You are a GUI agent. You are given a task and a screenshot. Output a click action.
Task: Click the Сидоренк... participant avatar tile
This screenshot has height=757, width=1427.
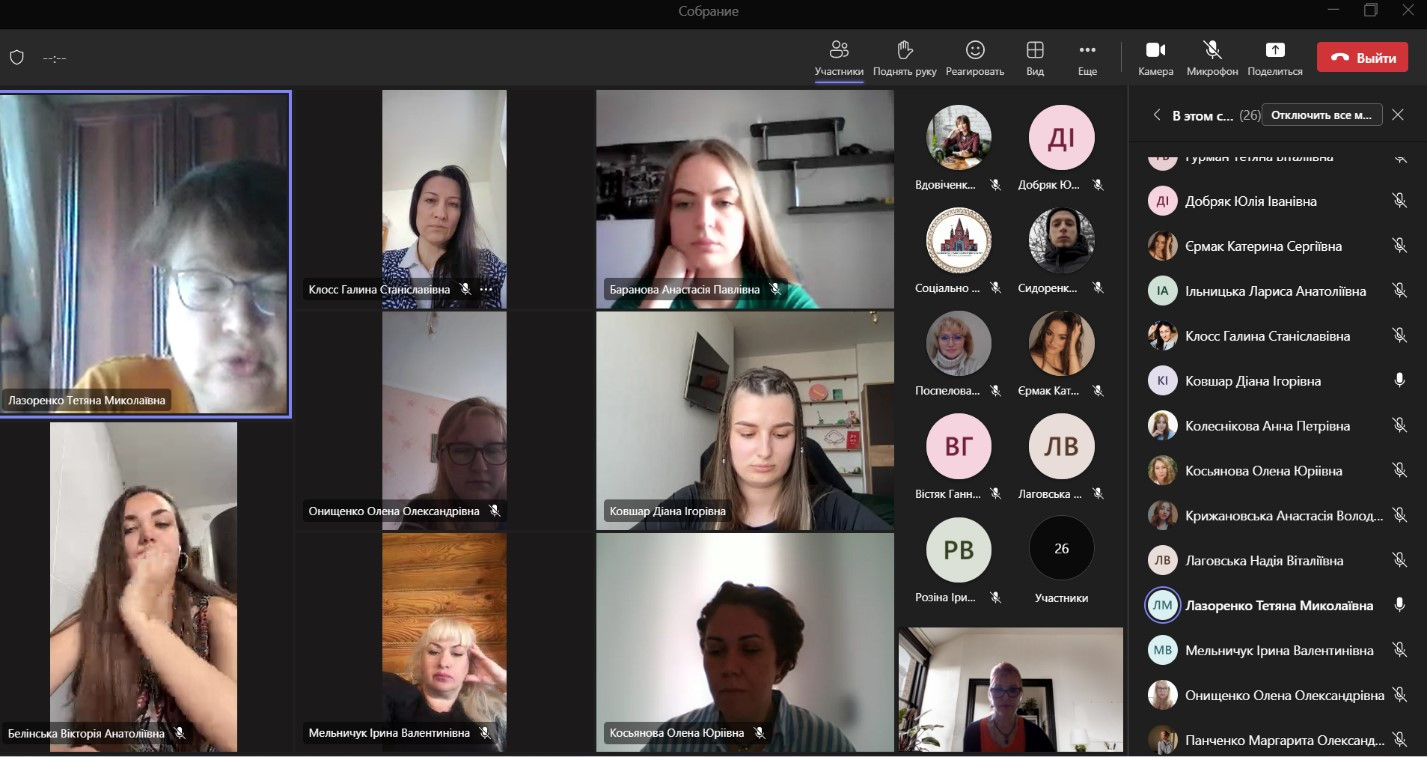(x=1061, y=240)
